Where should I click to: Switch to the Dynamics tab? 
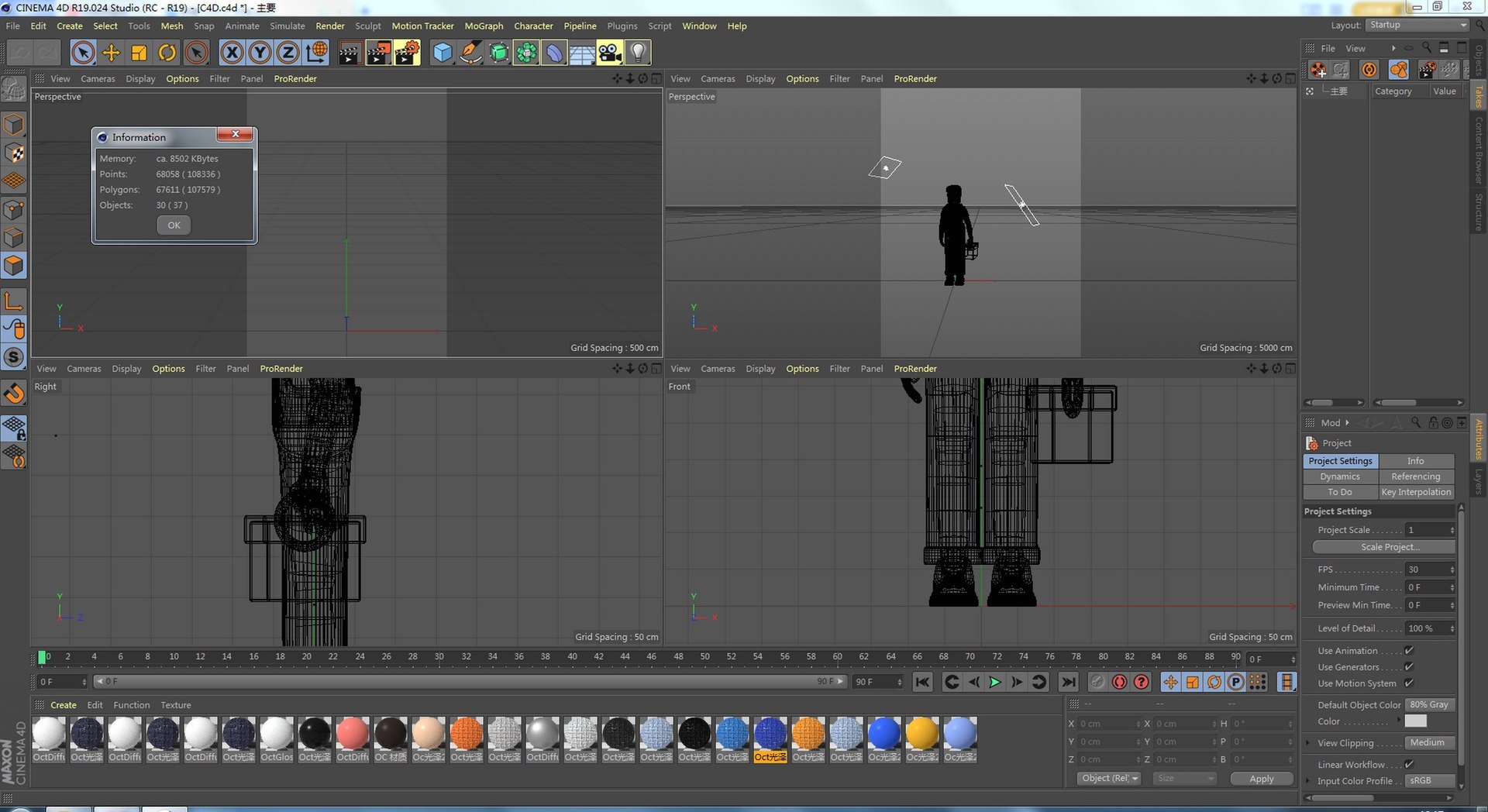(1340, 477)
